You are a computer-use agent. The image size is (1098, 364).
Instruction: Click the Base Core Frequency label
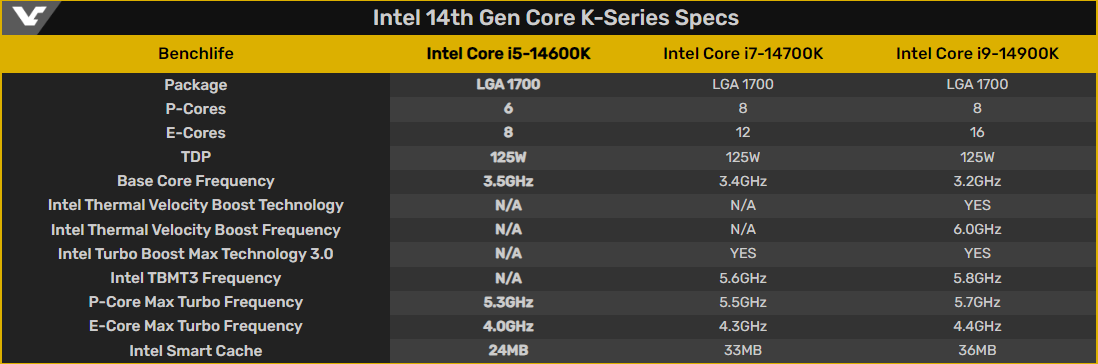click(196, 181)
